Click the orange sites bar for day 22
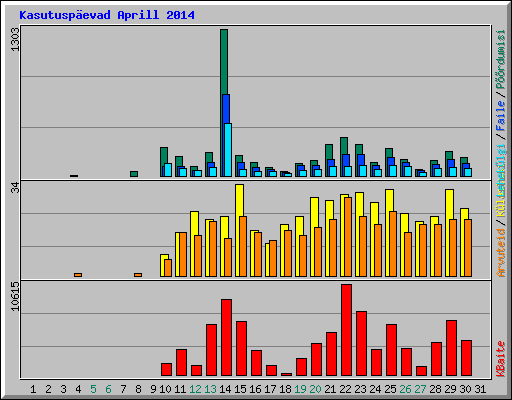The height and width of the screenshot is (400, 512). click(x=348, y=237)
